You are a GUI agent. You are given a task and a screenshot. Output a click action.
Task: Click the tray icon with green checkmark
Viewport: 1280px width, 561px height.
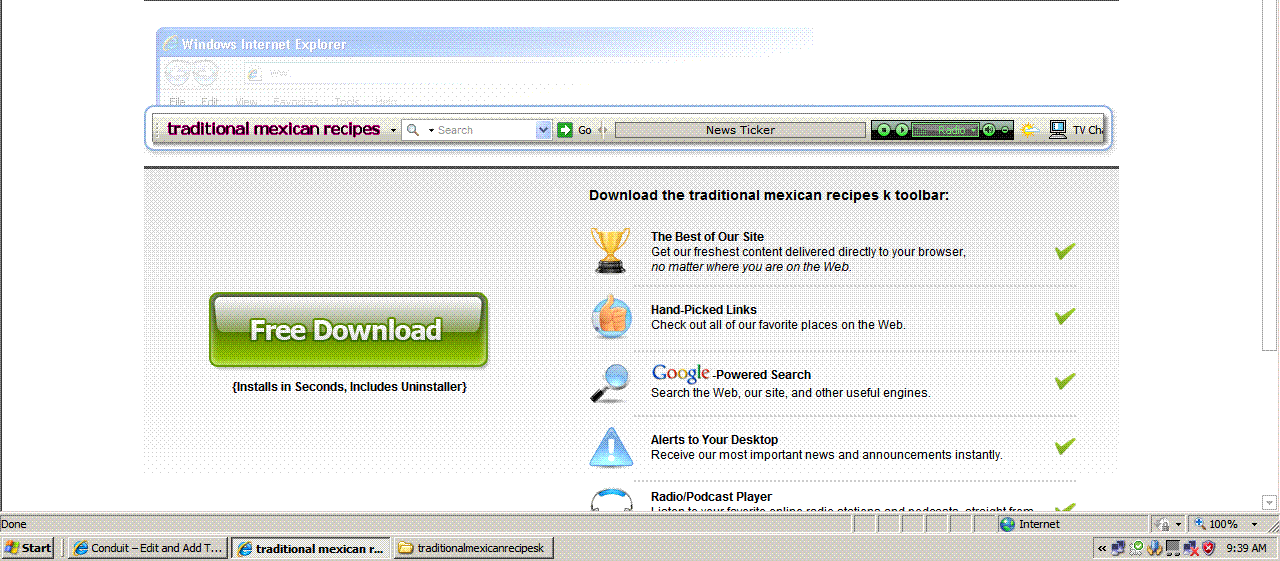(1136, 548)
